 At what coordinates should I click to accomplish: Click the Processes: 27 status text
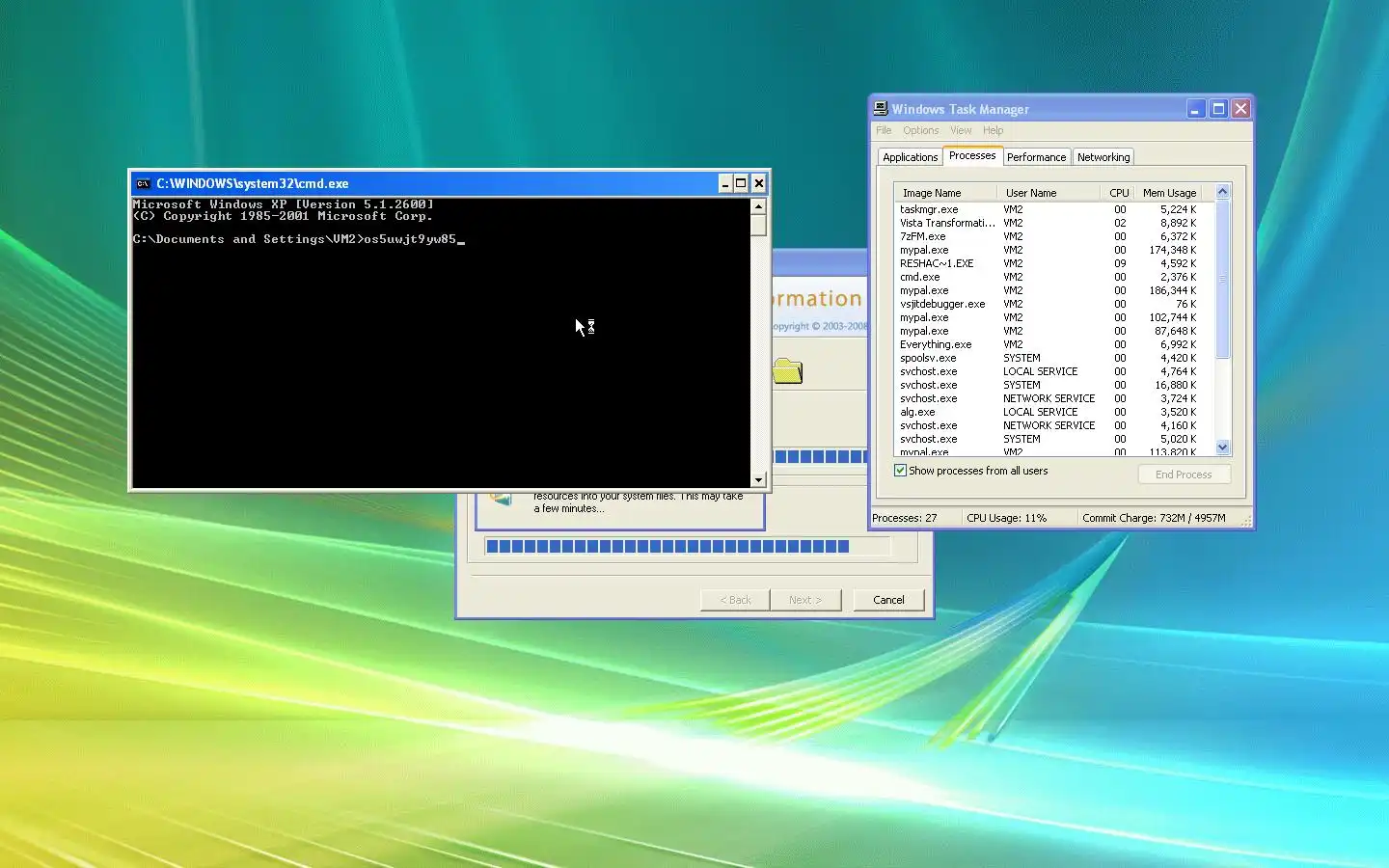pos(905,518)
